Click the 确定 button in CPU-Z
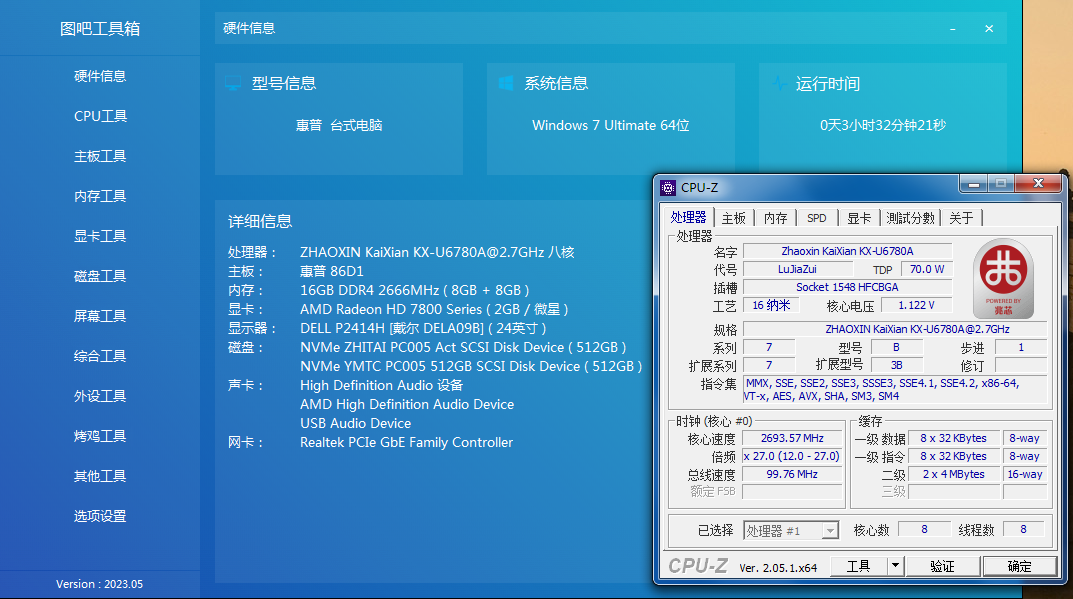 tap(1019, 565)
